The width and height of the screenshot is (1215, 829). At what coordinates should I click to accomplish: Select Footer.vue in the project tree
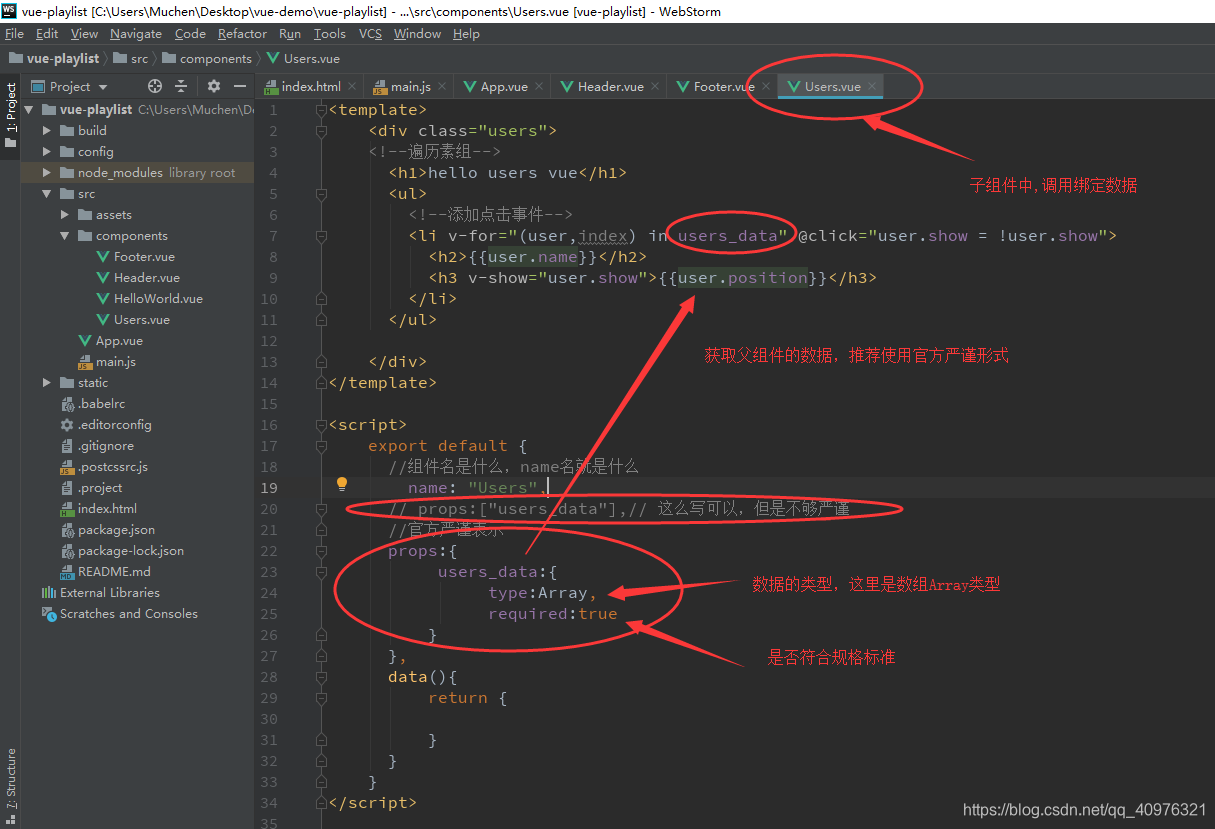pyautogui.click(x=137, y=257)
